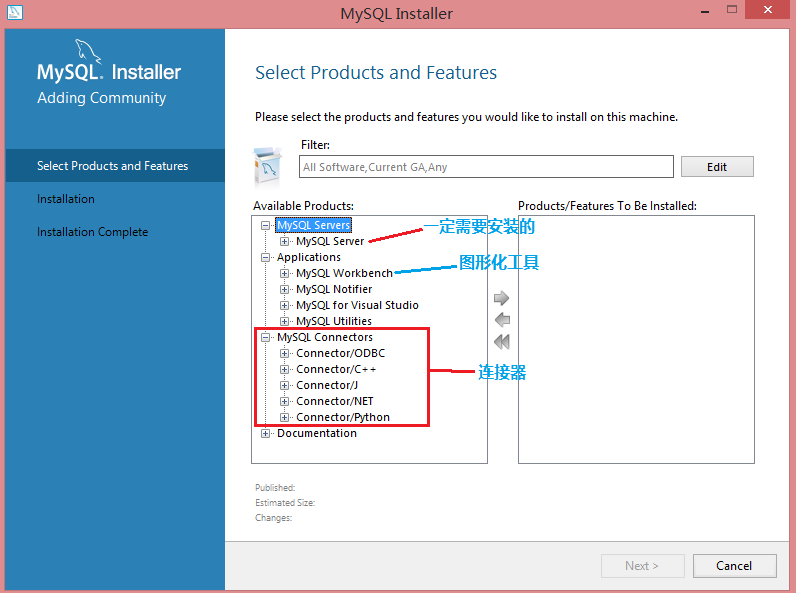Screen dimensions: 796x593
Task: Click the add-to-install right arrow
Action: [501, 298]
